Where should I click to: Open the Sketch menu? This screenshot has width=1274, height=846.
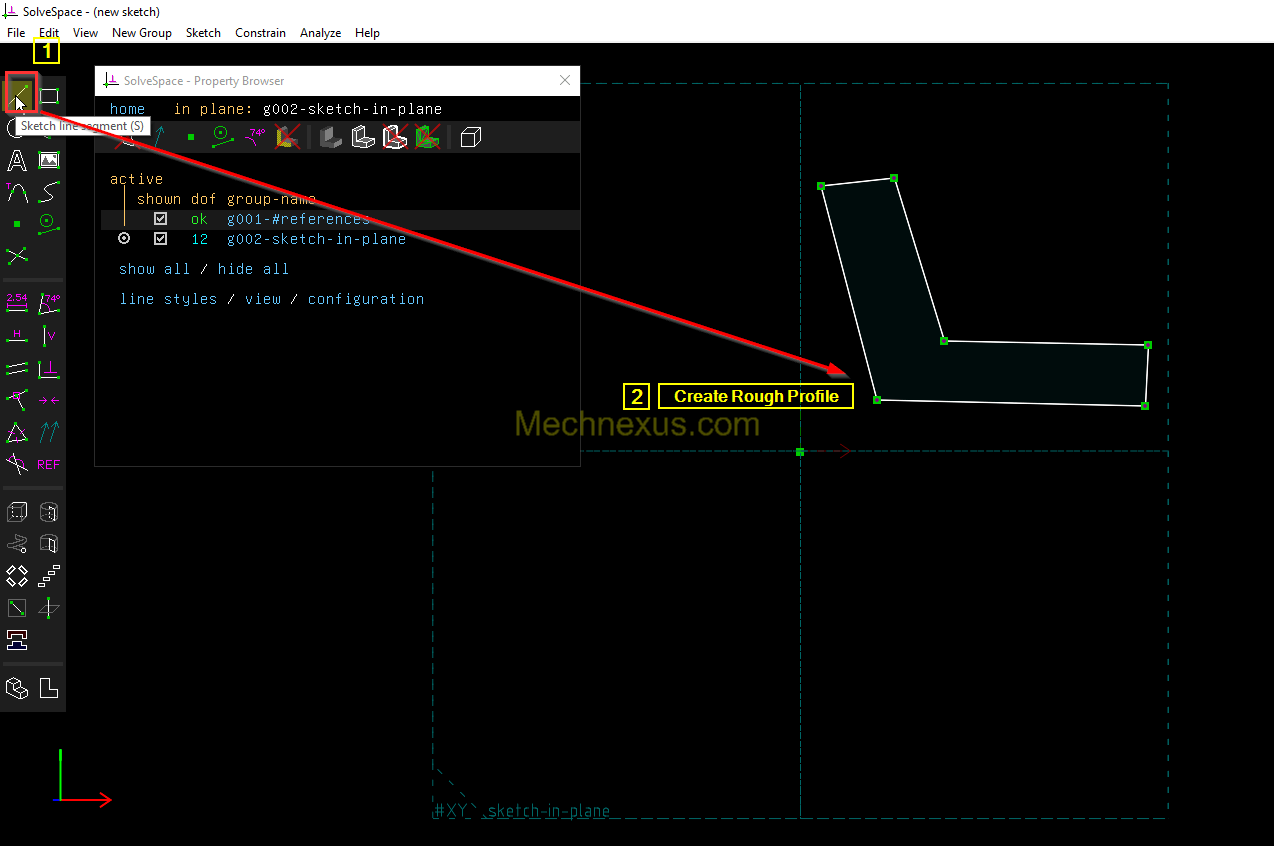(x=203, y=33)
